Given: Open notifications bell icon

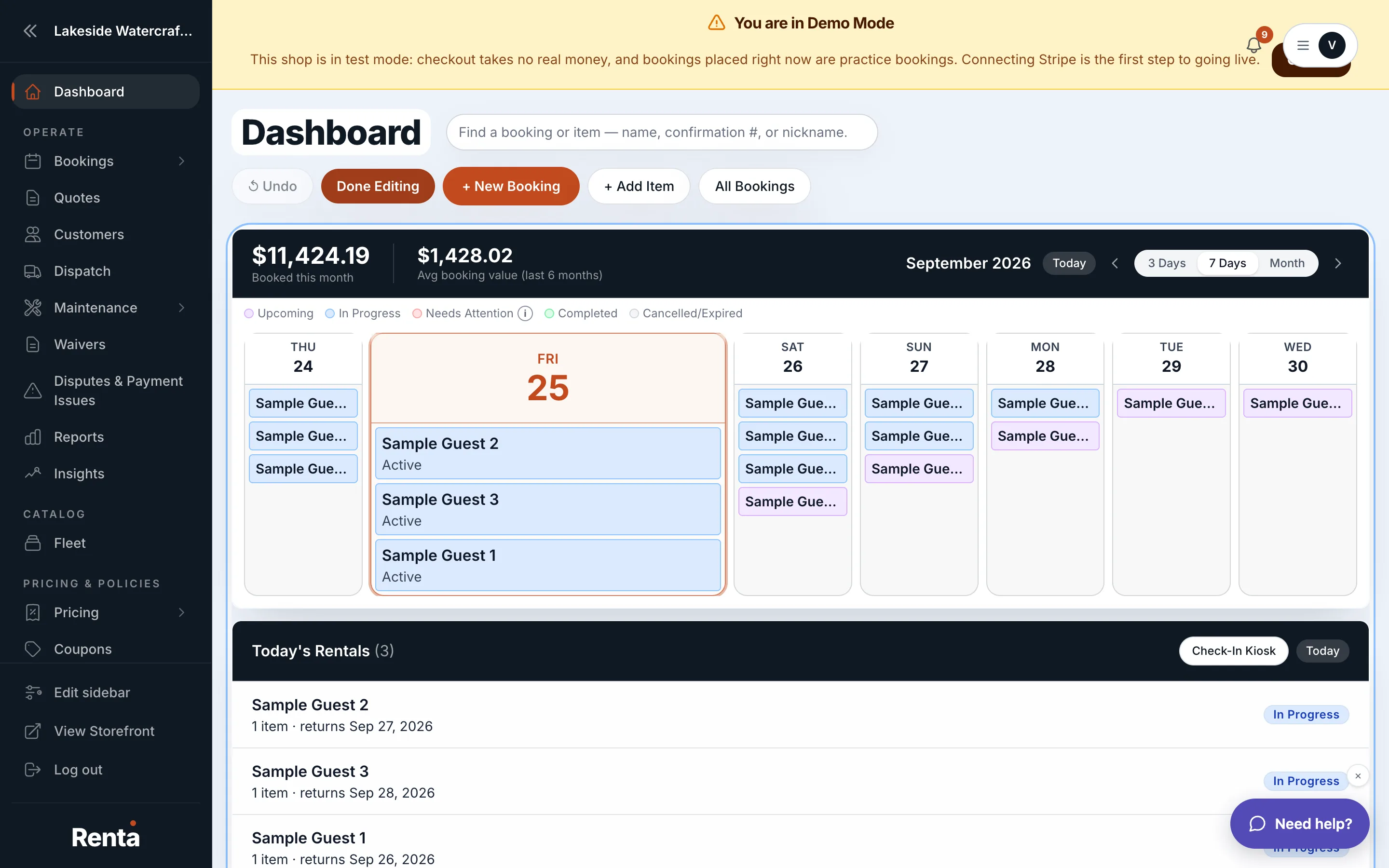Looking at the screenshot, I should [1253, 45].
